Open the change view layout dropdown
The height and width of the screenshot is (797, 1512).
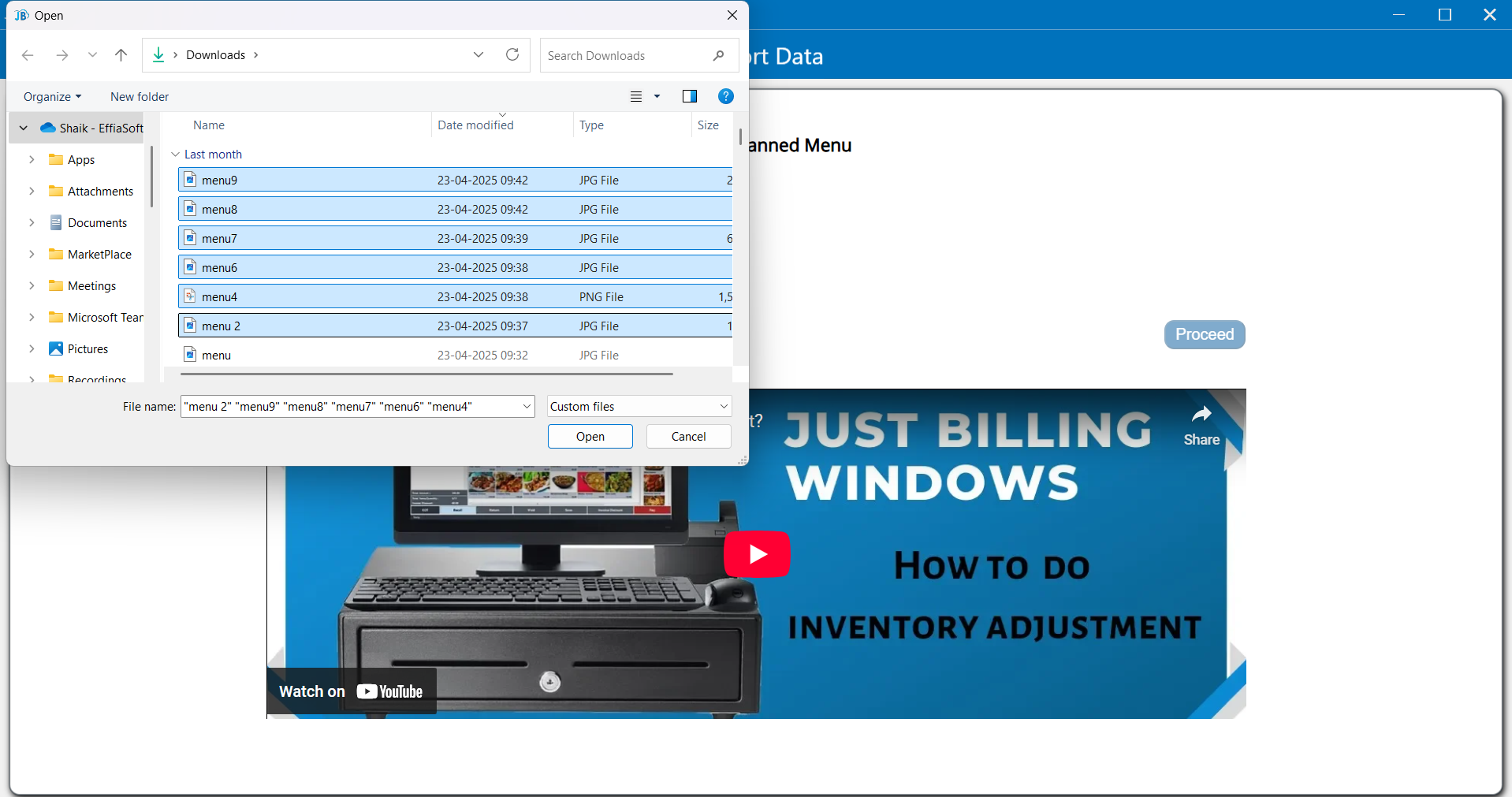(657, 96)
